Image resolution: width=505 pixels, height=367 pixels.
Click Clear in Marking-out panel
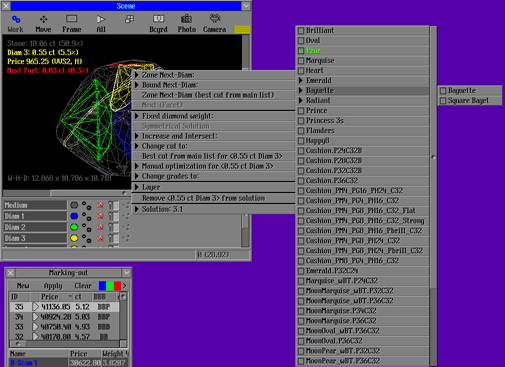[83, 286]
